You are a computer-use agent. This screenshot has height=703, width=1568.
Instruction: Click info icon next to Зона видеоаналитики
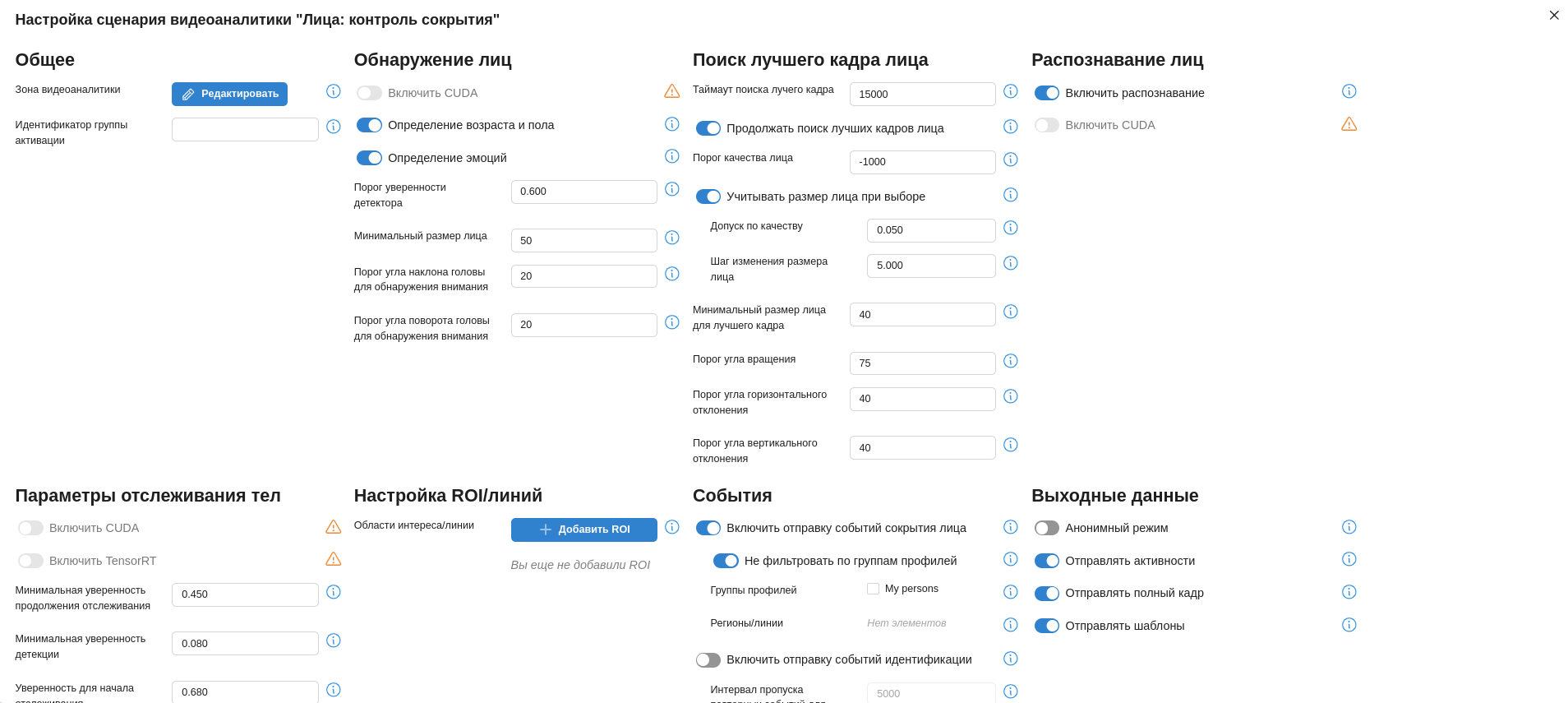(333, 91)
